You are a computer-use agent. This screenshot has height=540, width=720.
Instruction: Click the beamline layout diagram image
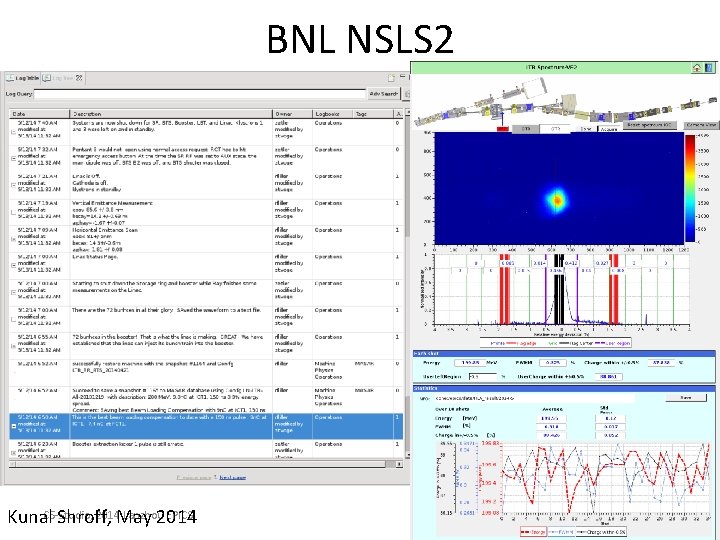(565, 102)
